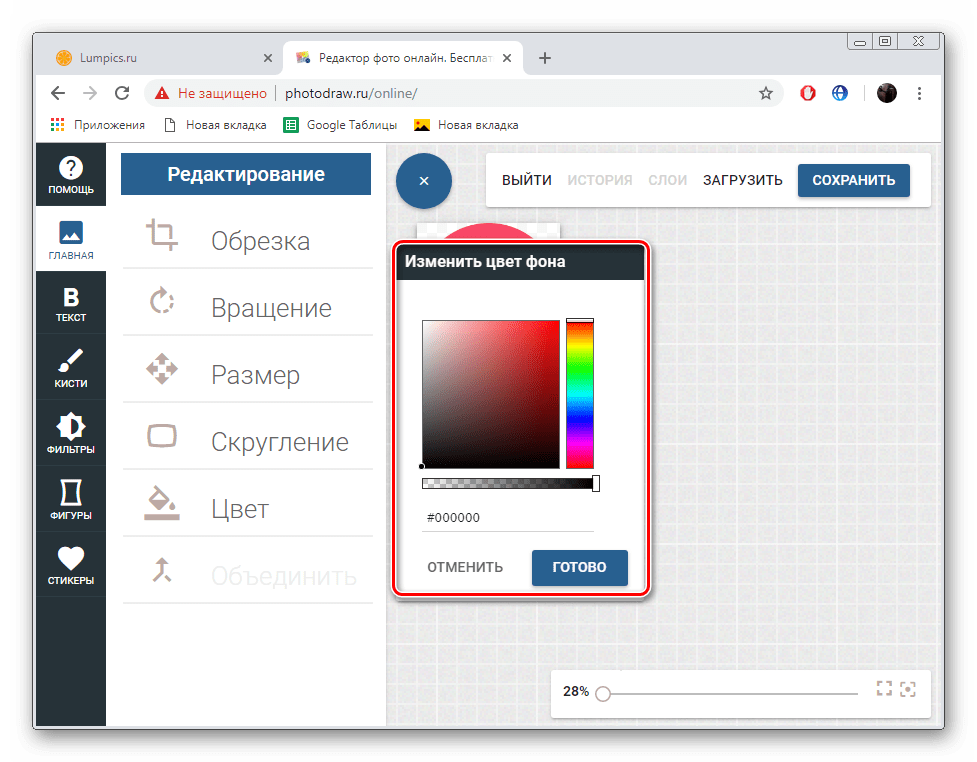Cancel color change with ОТМЕНИТЬ
Viewport: 977px width, 762px height.
(x=465, y=567)
